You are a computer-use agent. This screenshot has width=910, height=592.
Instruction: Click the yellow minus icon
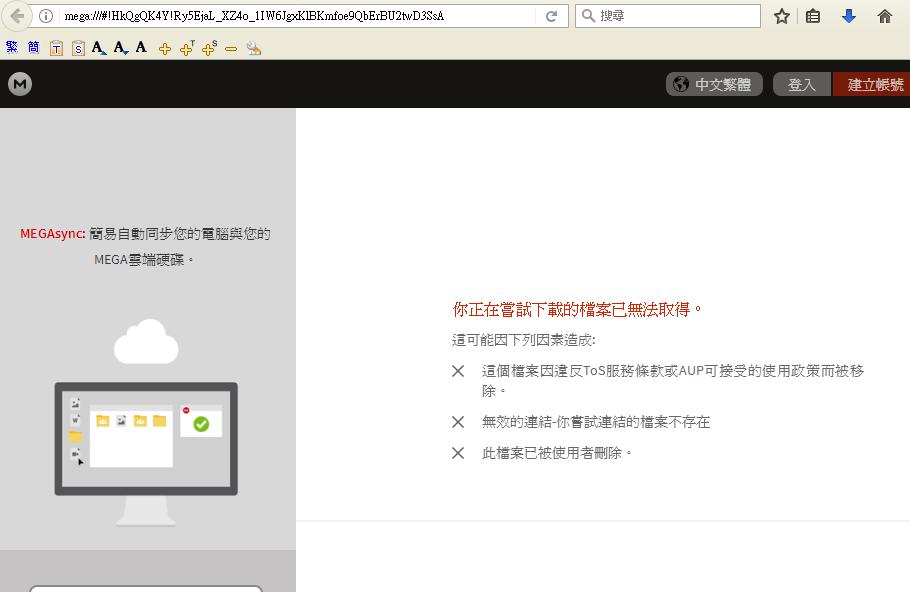pyautogui.click(x=231, y=49)
